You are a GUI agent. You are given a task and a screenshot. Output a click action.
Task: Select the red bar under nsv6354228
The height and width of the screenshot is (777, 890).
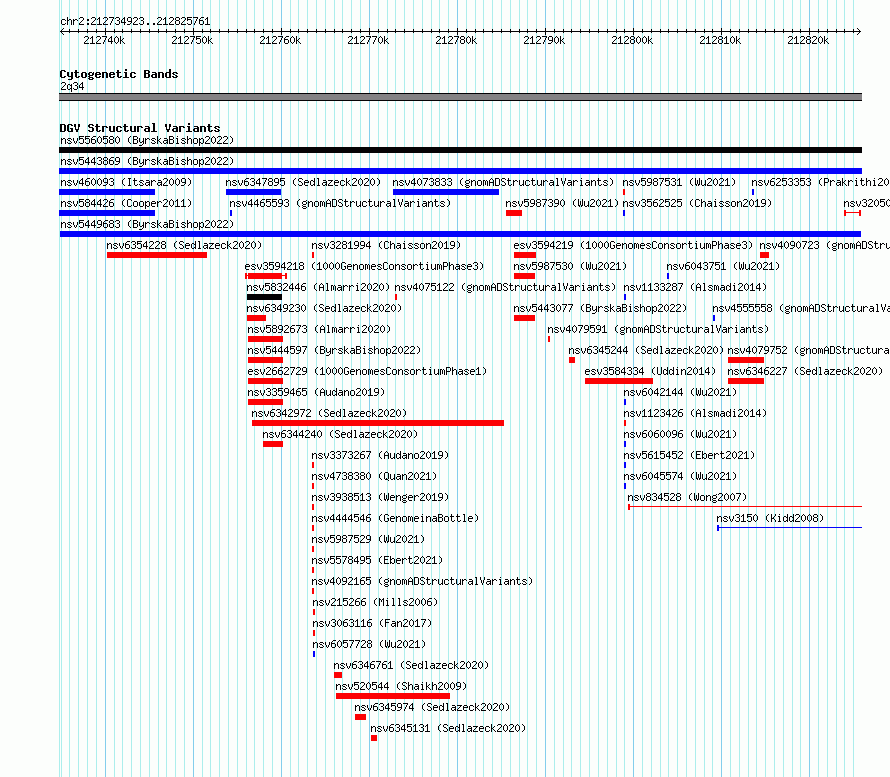[x=157, y=255]
